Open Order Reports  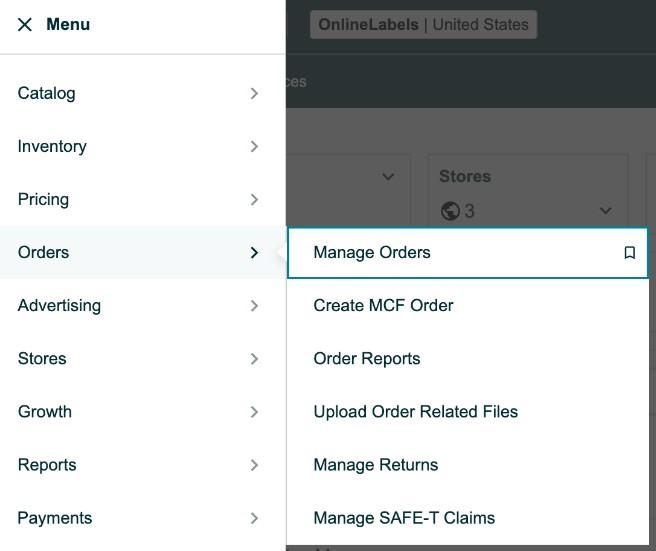pyautogui.click(x=367, y=359)
